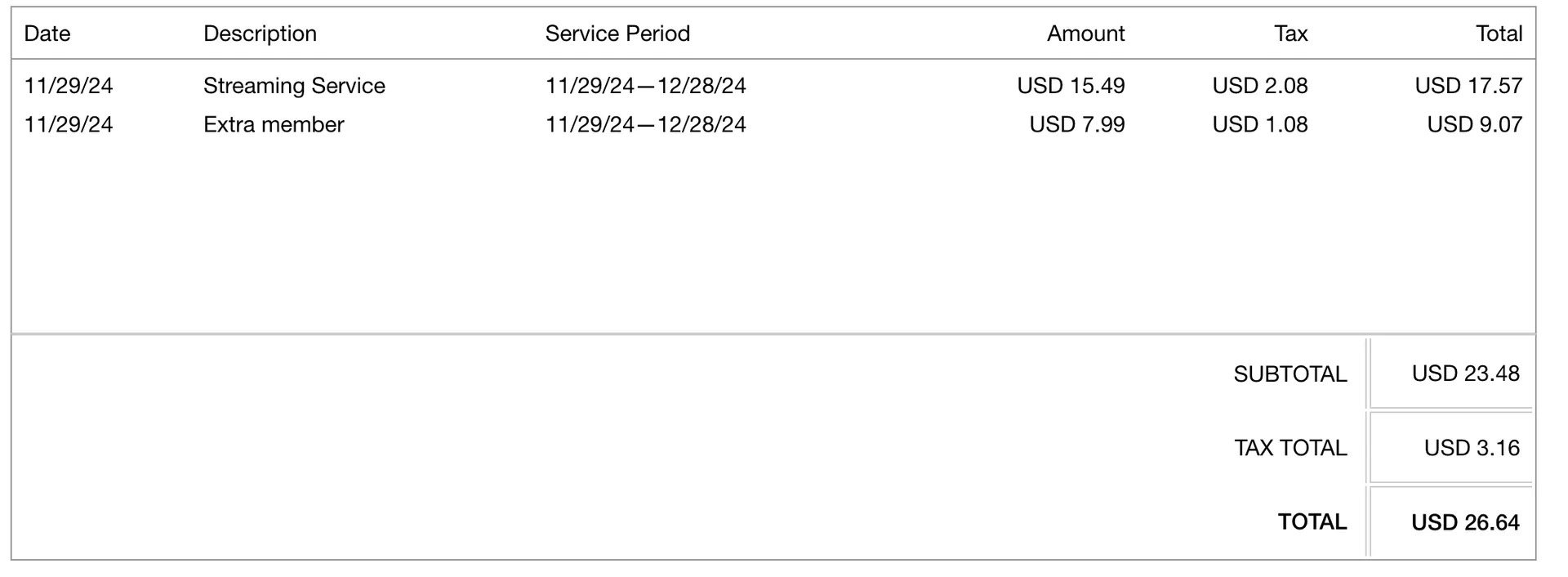Select the Amount column header
Image resolution: width=1568 pixels, height=577 pixels.
pyautogui.click(x=1085, y=34)
